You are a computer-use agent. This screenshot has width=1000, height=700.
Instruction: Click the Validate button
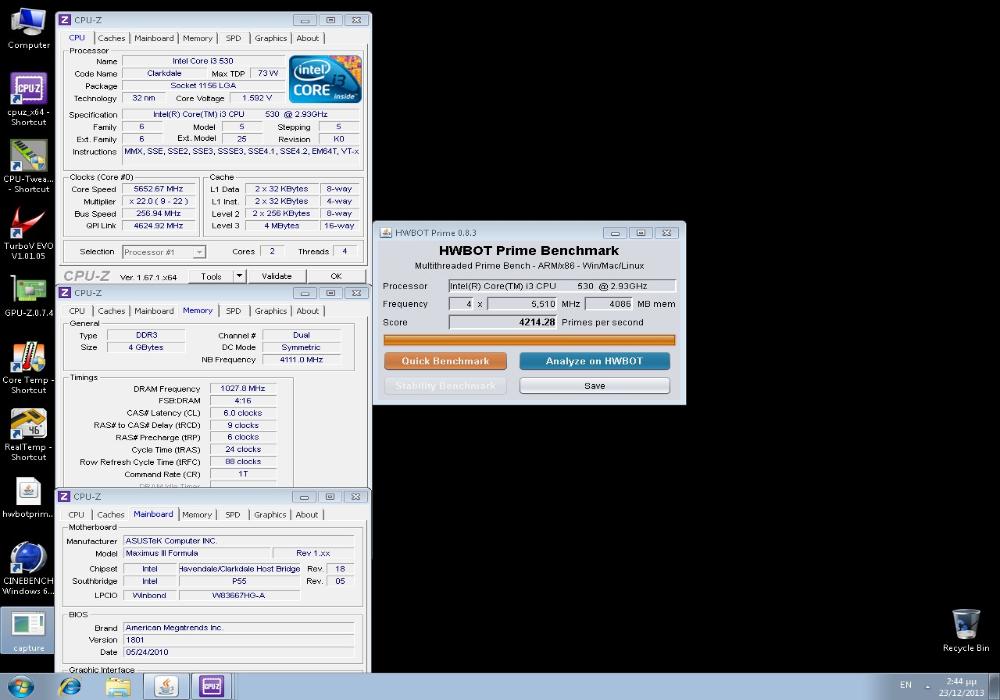[276, 276]
